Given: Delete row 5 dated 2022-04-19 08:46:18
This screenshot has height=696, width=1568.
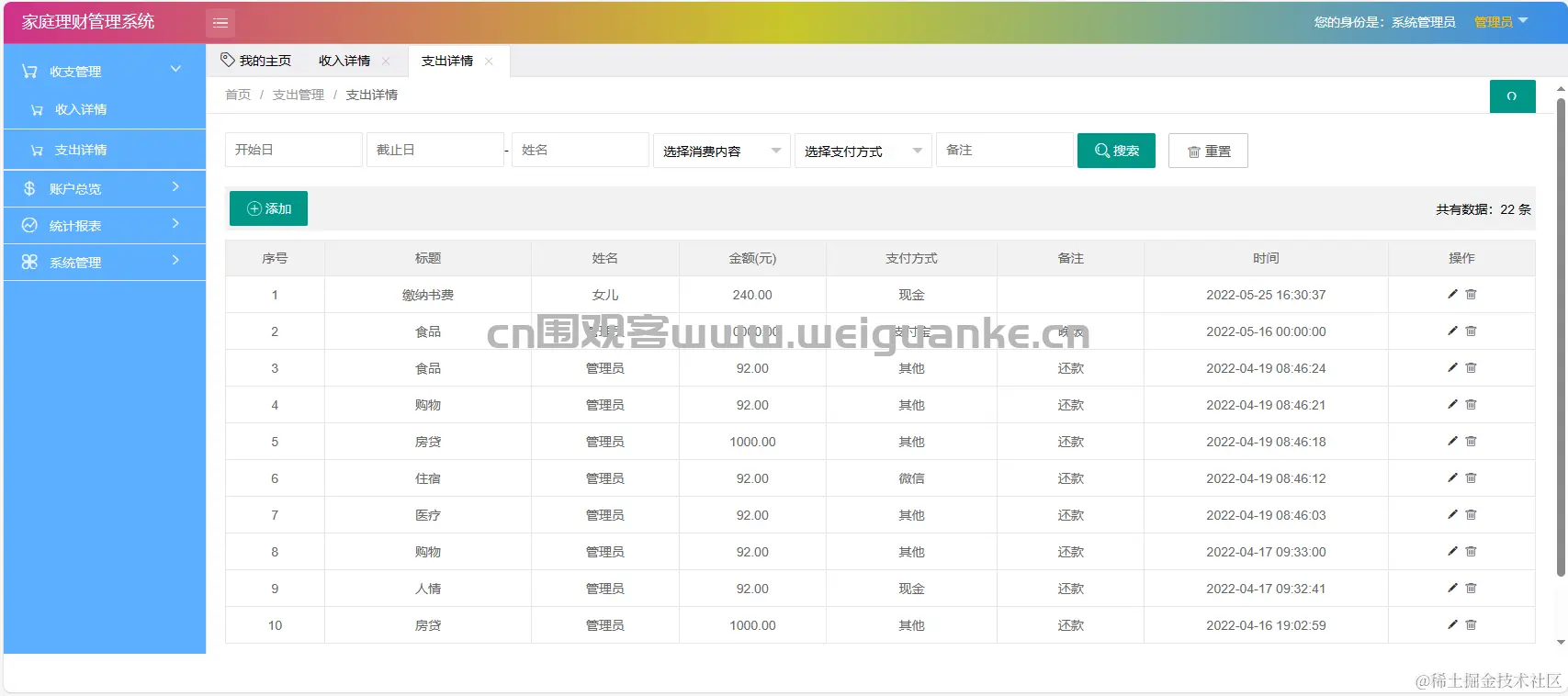Looking at the screenshot, I should point(1471,441).
